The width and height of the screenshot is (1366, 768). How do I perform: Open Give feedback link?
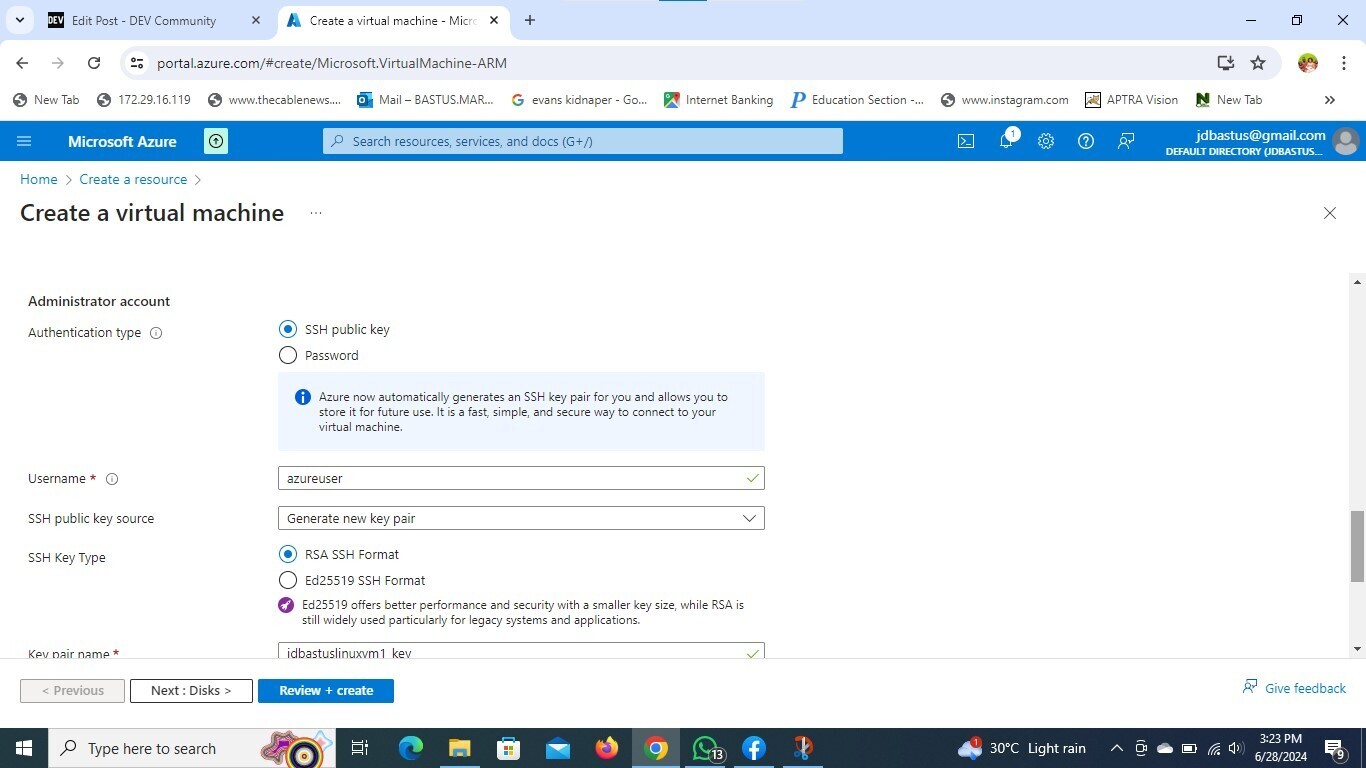coord(1294,688)
